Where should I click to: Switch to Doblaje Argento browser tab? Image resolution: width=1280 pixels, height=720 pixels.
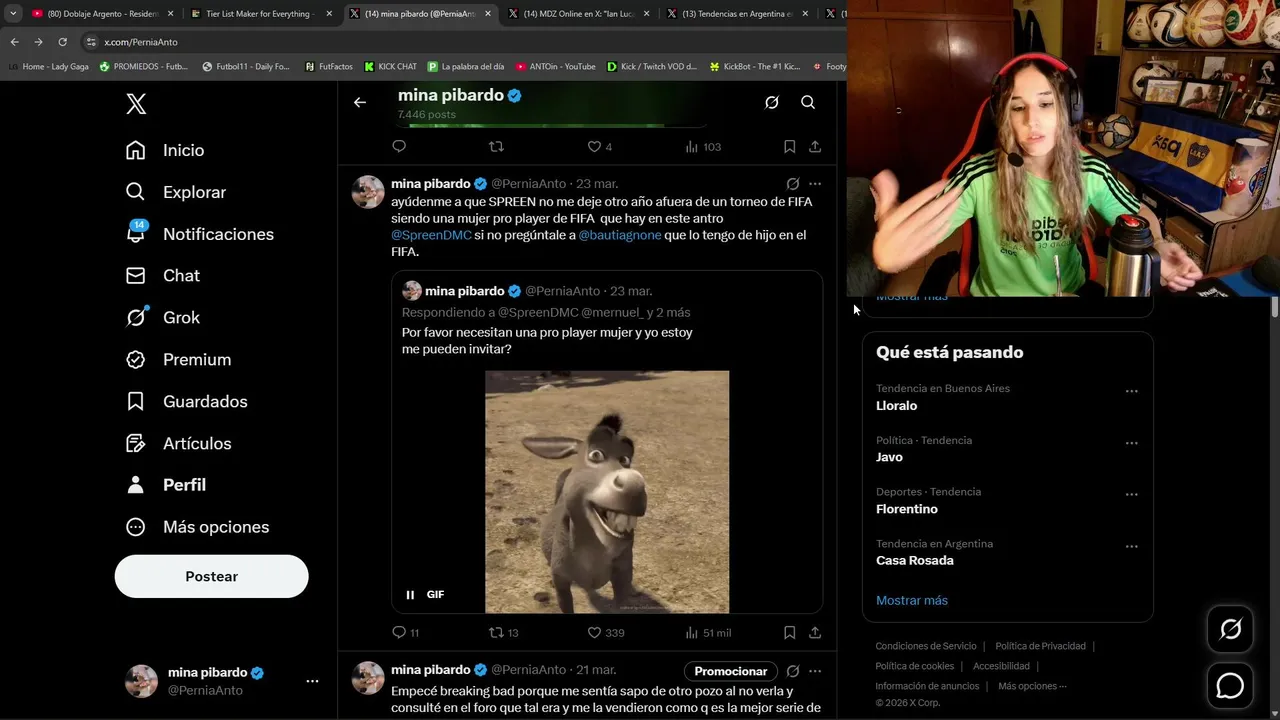click(x=101, y=14)
